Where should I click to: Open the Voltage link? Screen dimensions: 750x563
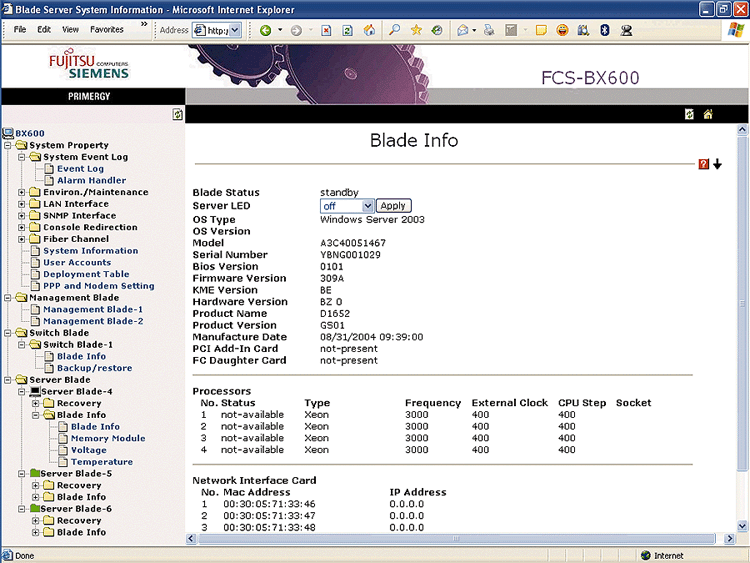tap(88, 450)
